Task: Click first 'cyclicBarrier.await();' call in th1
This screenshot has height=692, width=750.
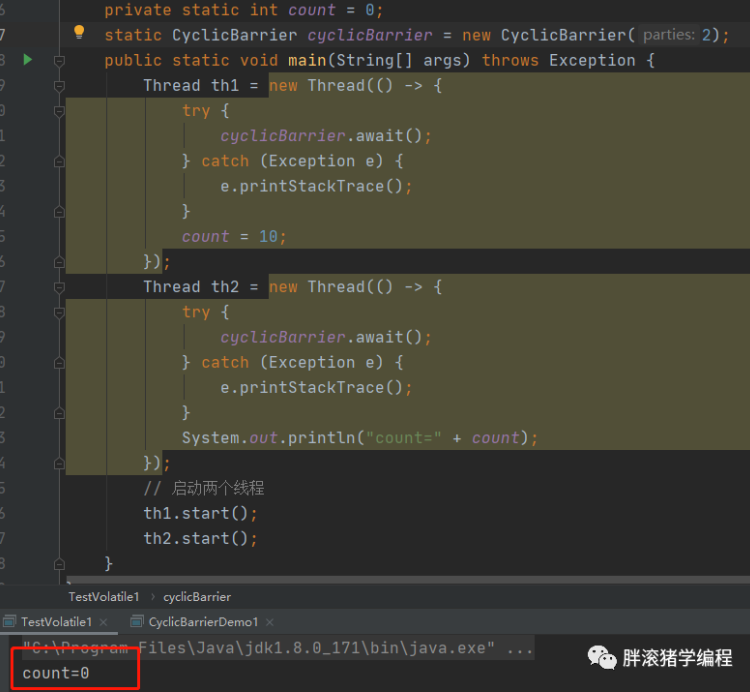Action: [326, 135]
